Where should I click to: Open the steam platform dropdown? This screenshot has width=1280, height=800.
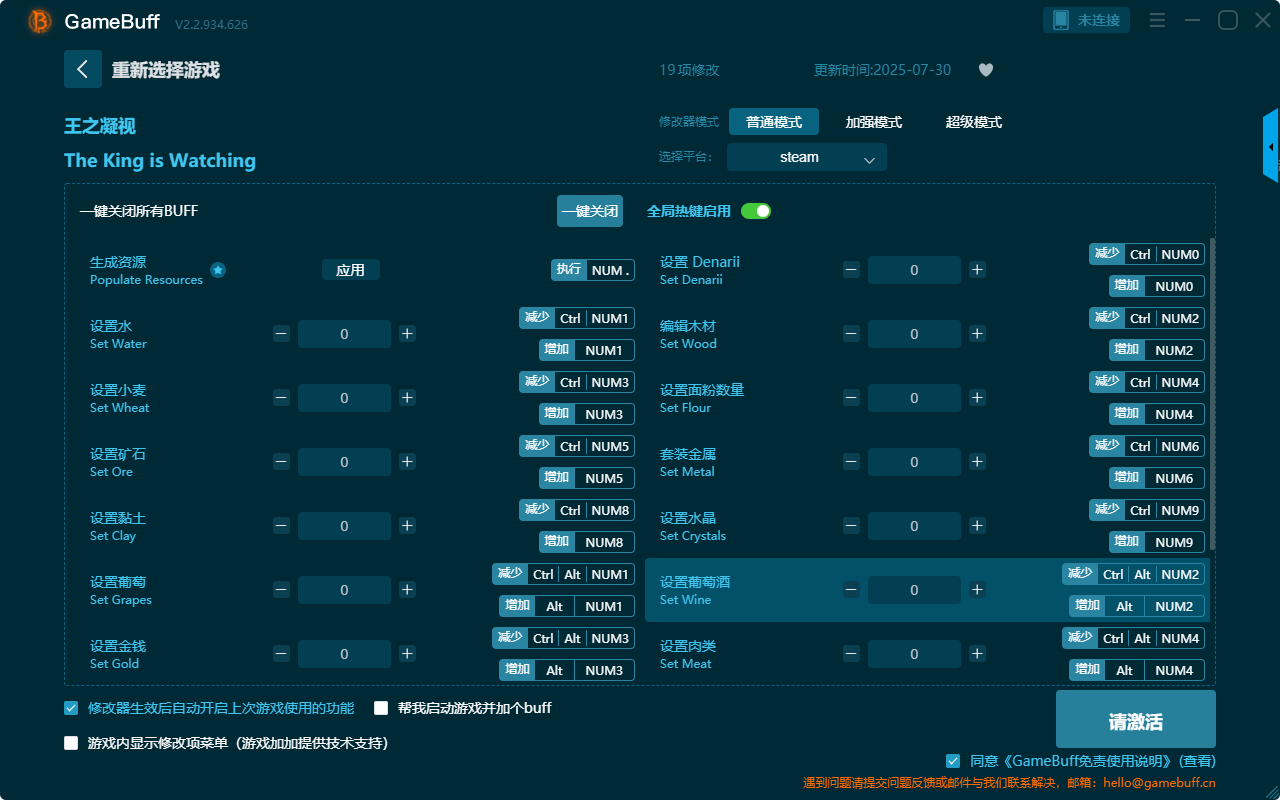tap(806, 157)
